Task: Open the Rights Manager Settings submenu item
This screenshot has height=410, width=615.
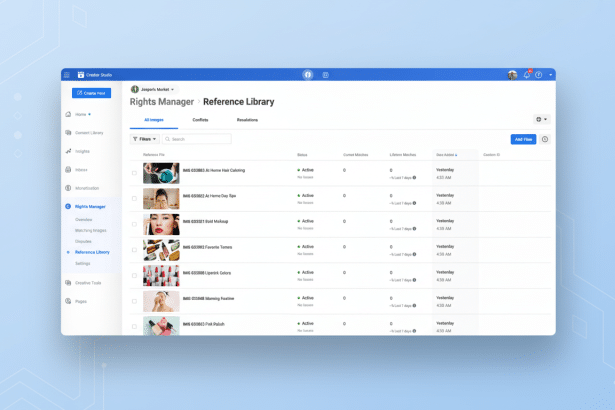Action: [x=82, y=263]
